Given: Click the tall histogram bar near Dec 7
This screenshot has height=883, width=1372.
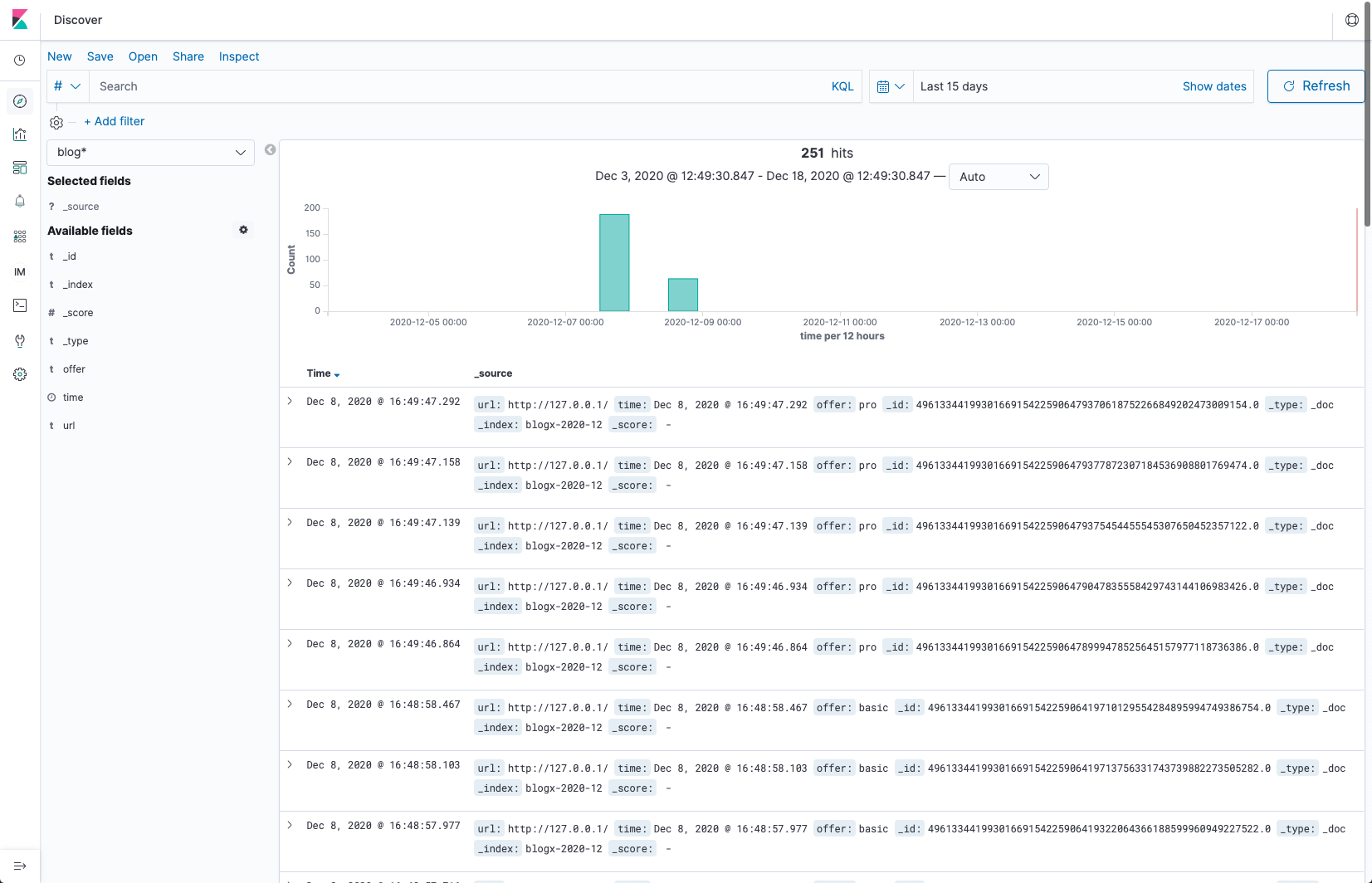Looking at the screenshot, I should 614,263.
